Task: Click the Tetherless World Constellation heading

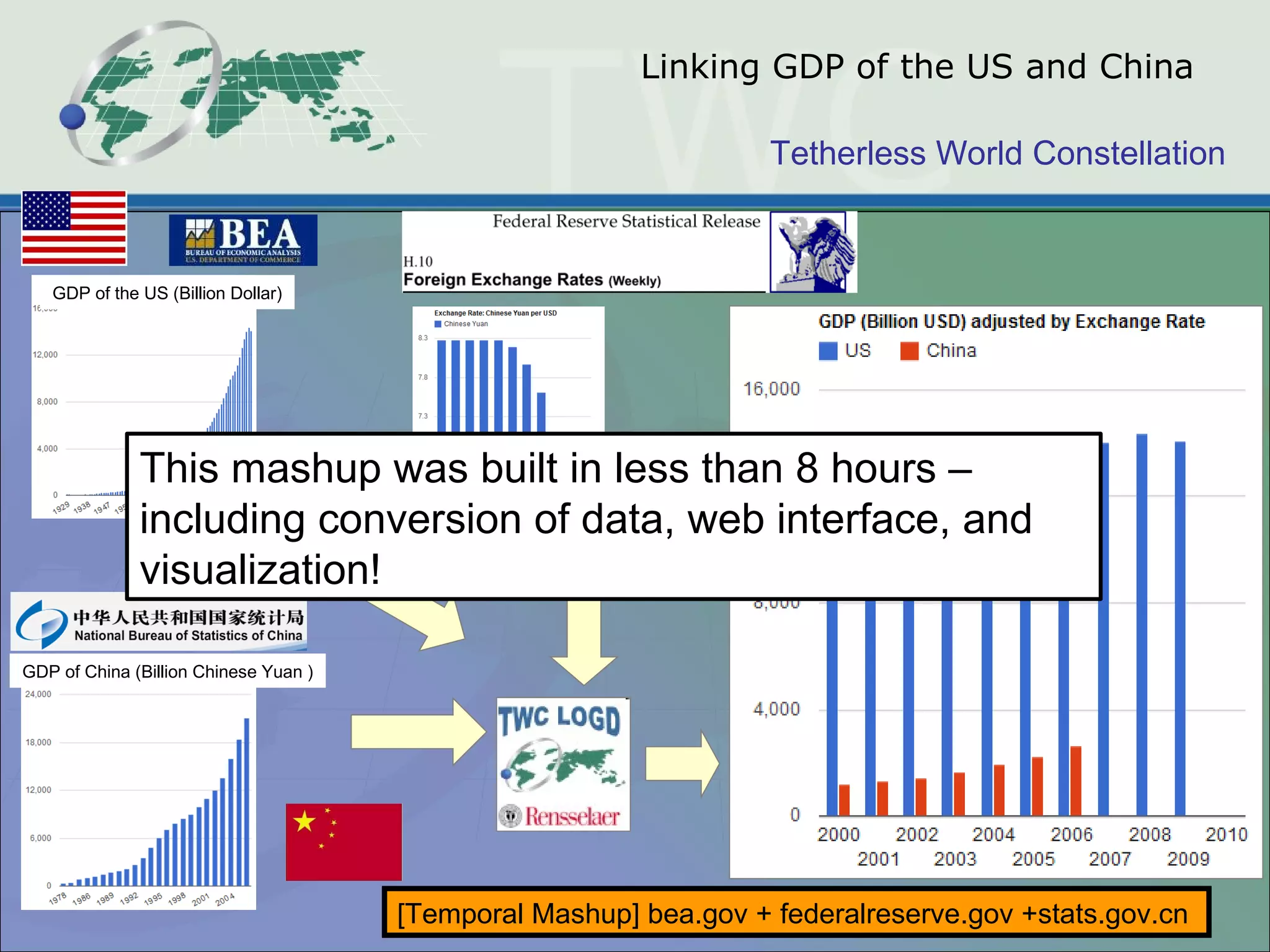Action: point(997,153)
